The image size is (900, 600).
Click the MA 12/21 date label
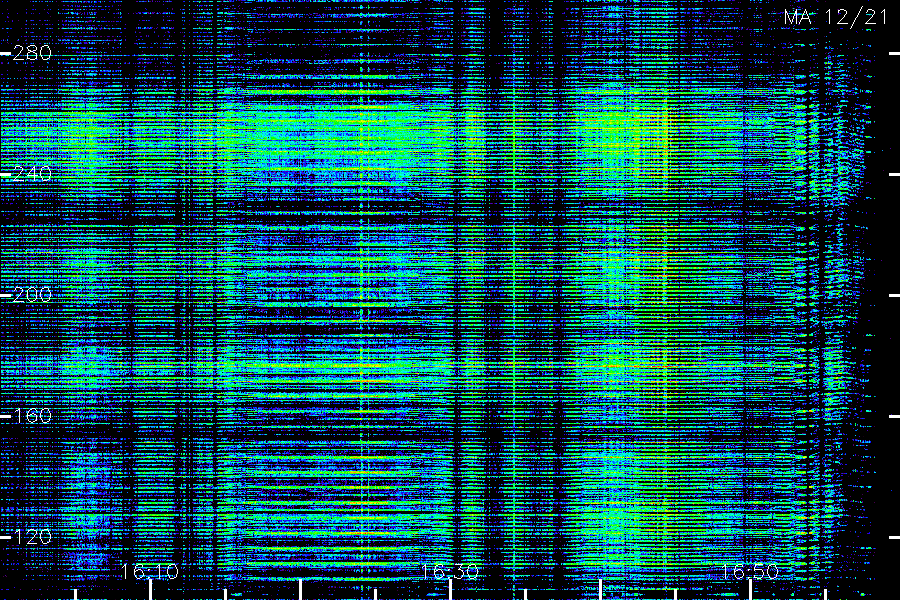click(x=836, y=17)
